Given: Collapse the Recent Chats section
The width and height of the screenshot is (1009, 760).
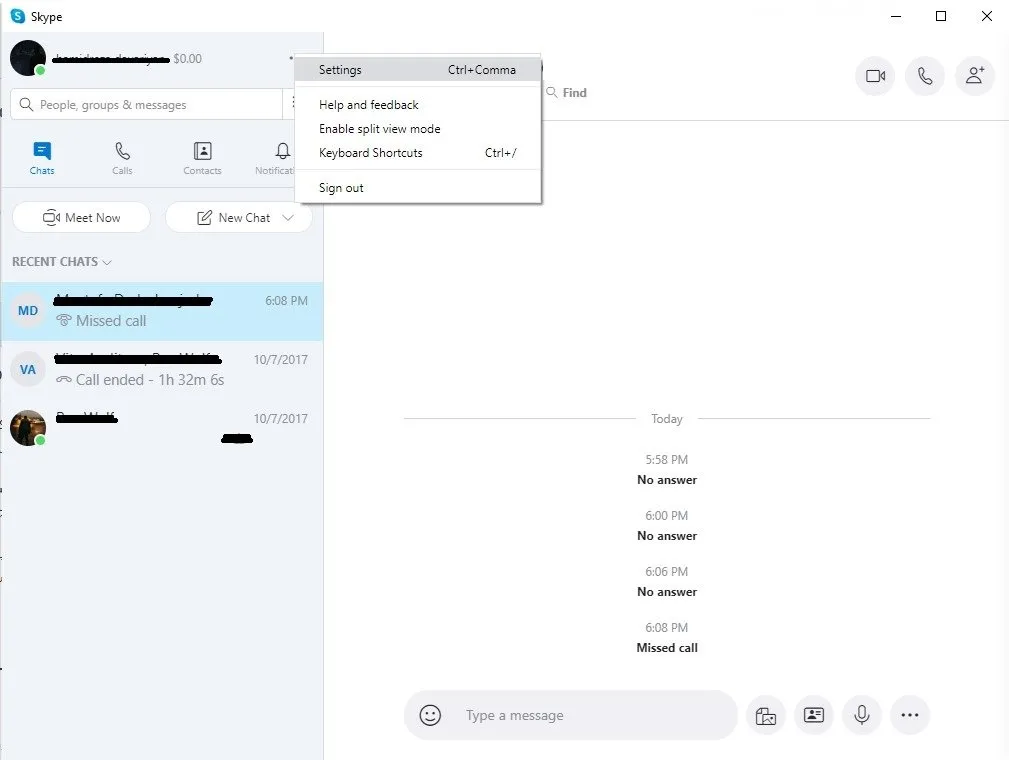Looking at the screenshot, I should (x=62, y=262).
